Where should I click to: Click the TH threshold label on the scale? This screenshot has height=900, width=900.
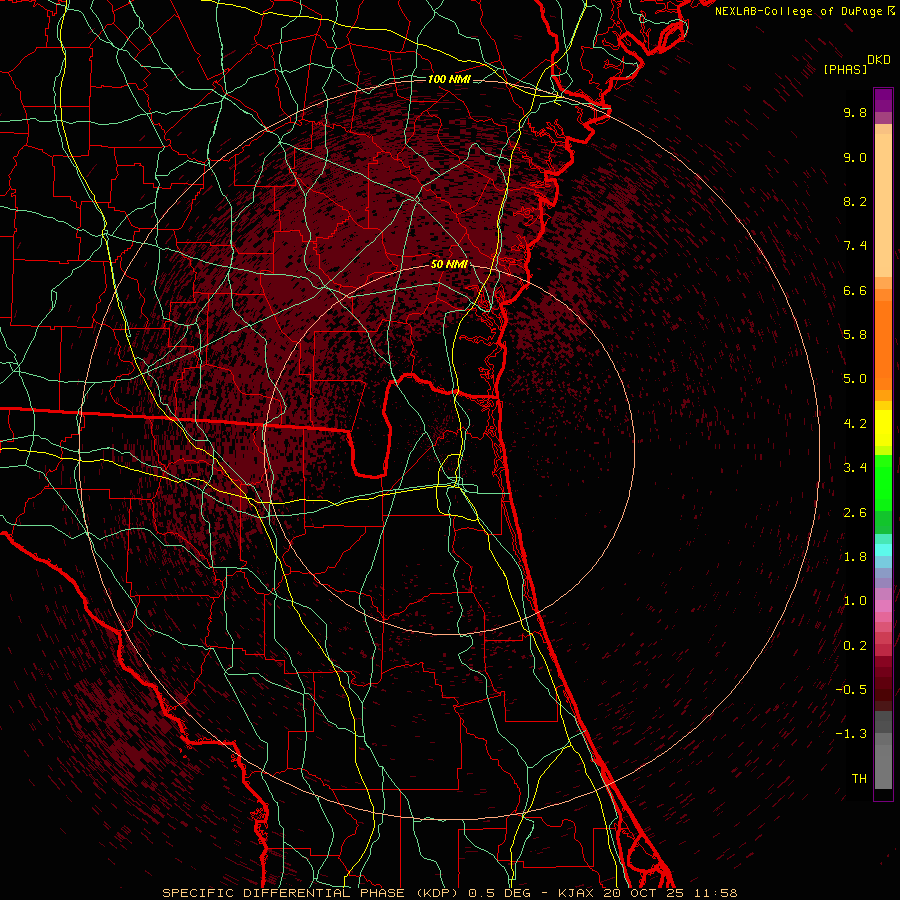tap(859, 778)
